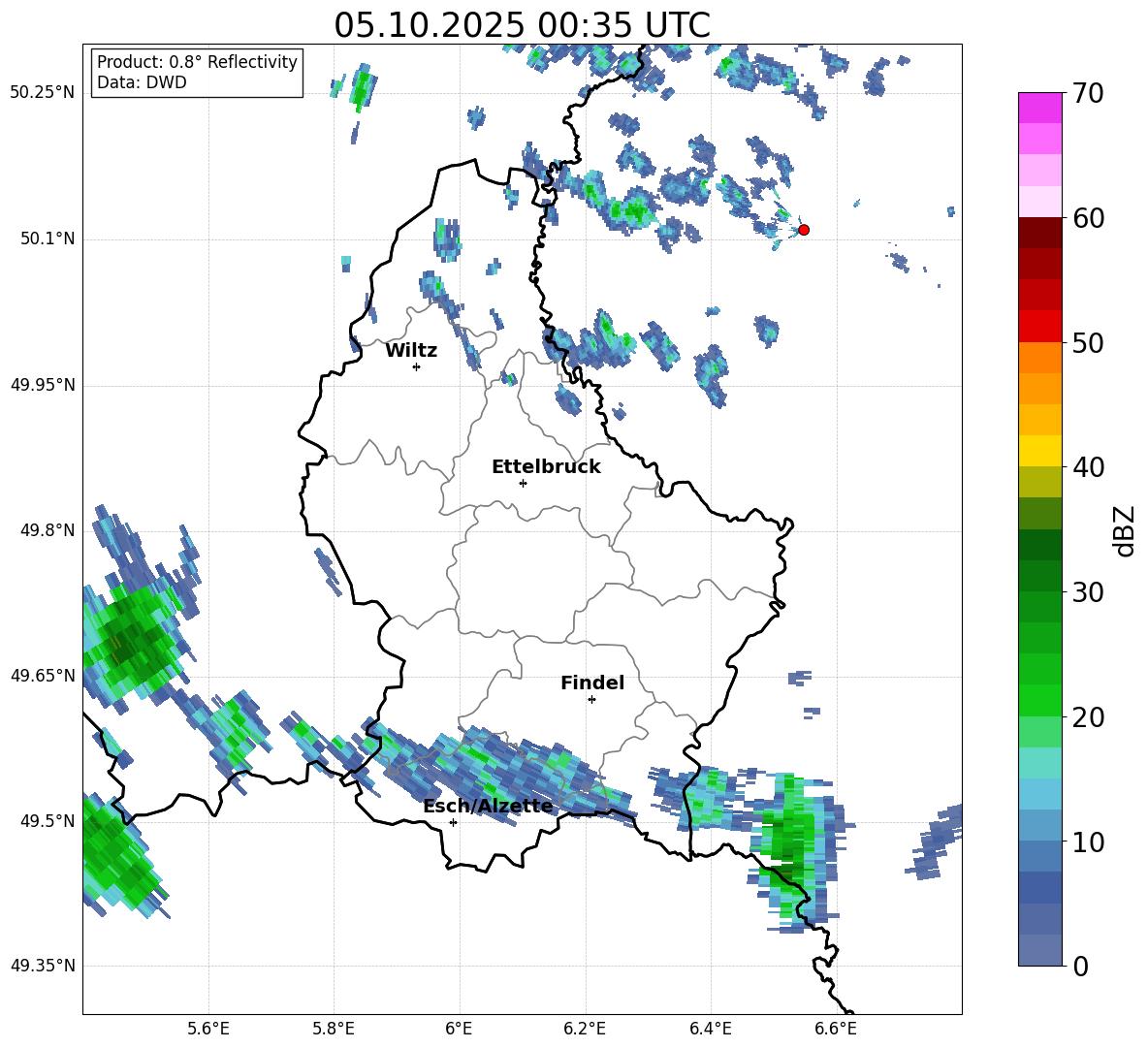Click the dark red colorbar segment below 60
This screenshot has width=1148, height=1048.
(x=1040, y=233)
